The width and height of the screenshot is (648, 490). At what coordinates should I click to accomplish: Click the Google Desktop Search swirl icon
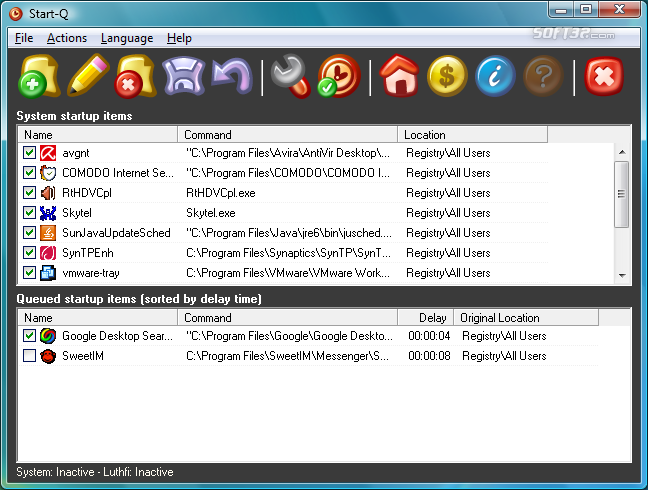48,336
